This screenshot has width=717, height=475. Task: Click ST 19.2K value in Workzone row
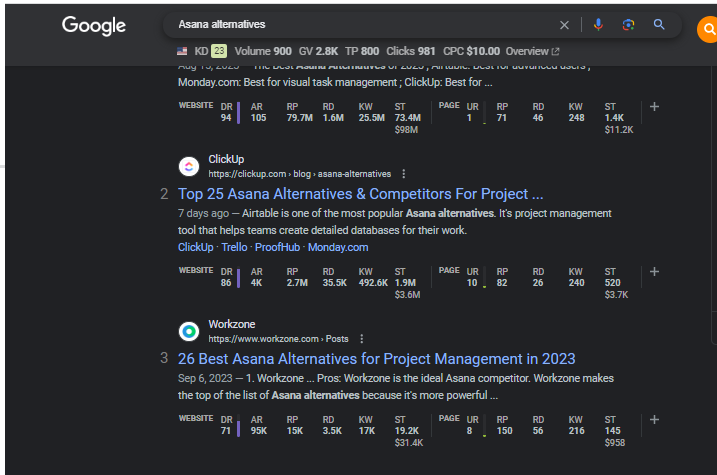point(407,431)
